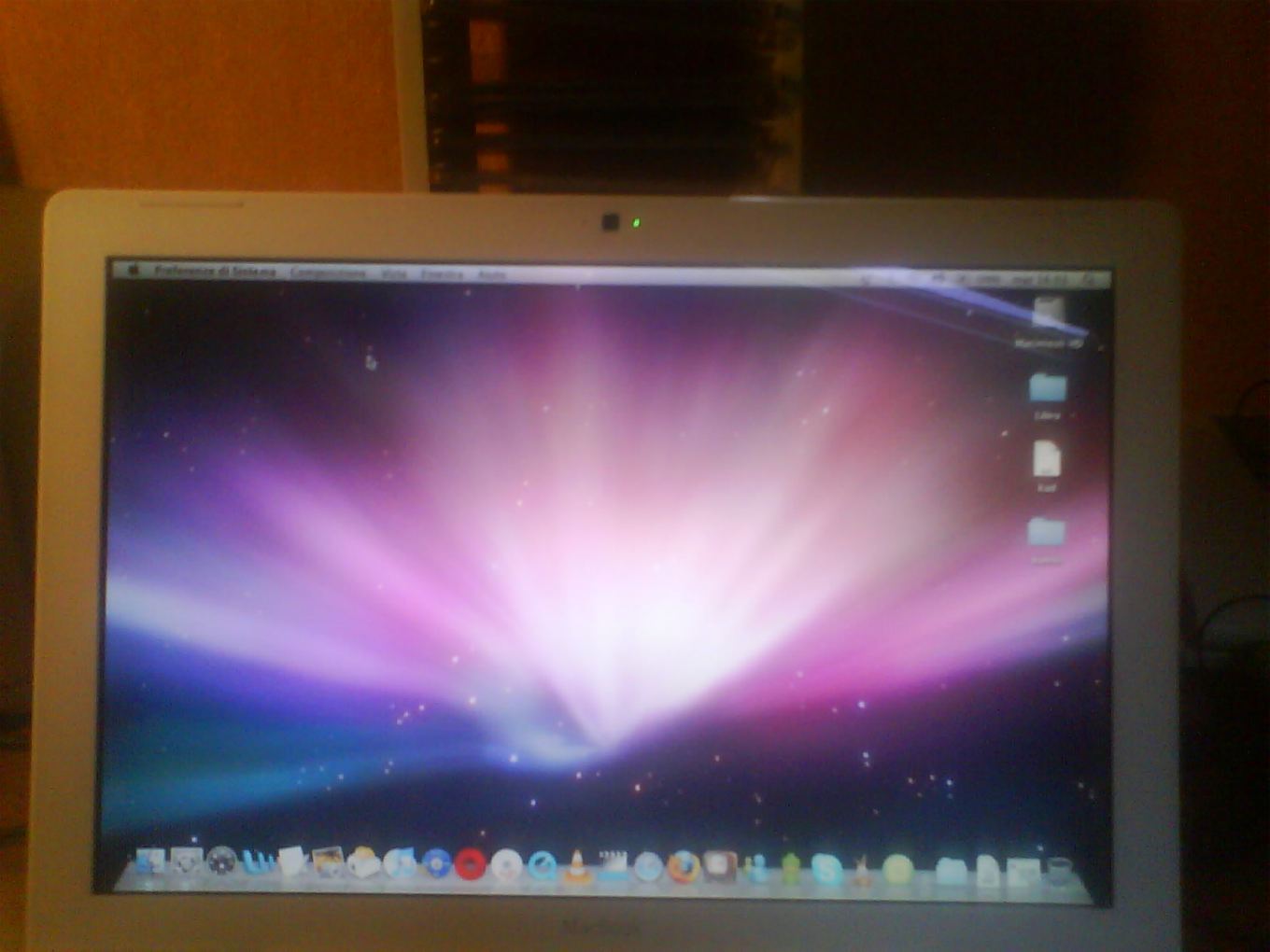The height and width of the screenshot is (952, 1270).
Task: Open the Aiuto menu
Action: (x=491, y=274)
